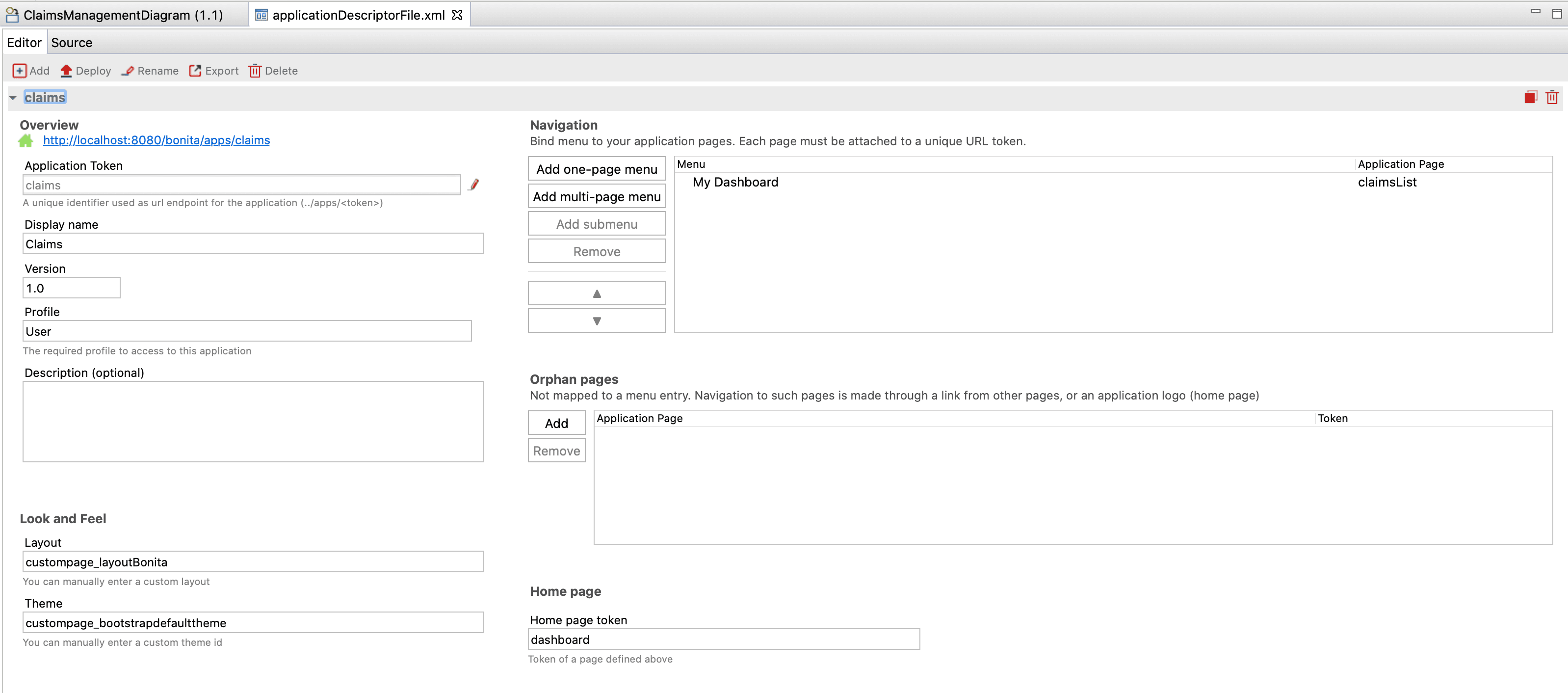The height and width of the screenshot is (693, 1568).
Task: Click the up arrow to reorder menu entries
Action: point(597,293)
